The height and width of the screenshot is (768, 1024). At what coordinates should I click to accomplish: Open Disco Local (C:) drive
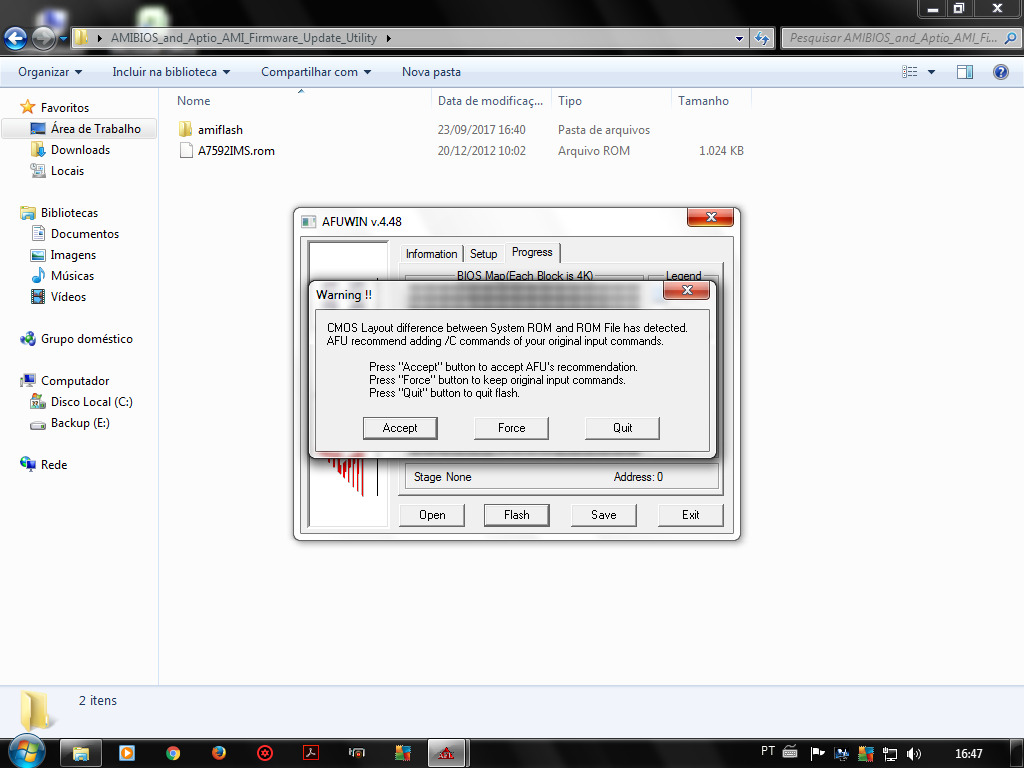91,402
